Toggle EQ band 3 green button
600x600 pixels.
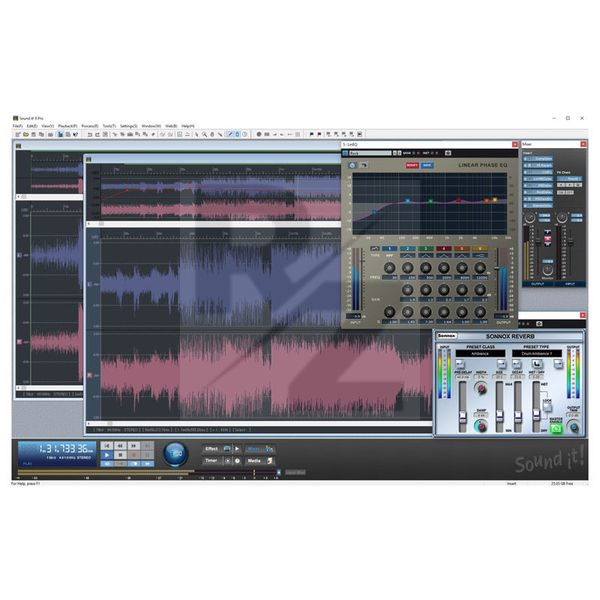(426, 249)
